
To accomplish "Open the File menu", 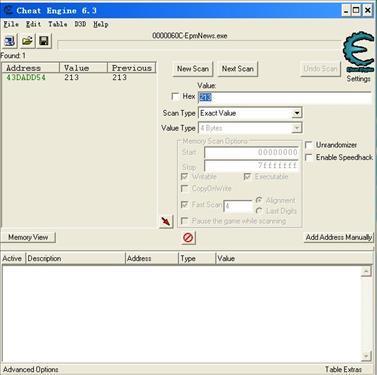I will point(11,24).
